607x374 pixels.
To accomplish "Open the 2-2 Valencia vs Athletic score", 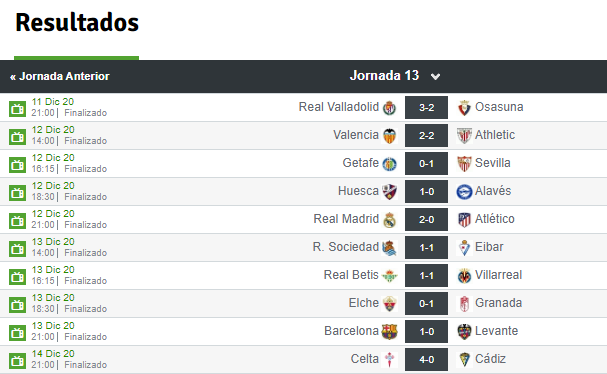I will 427,136.
